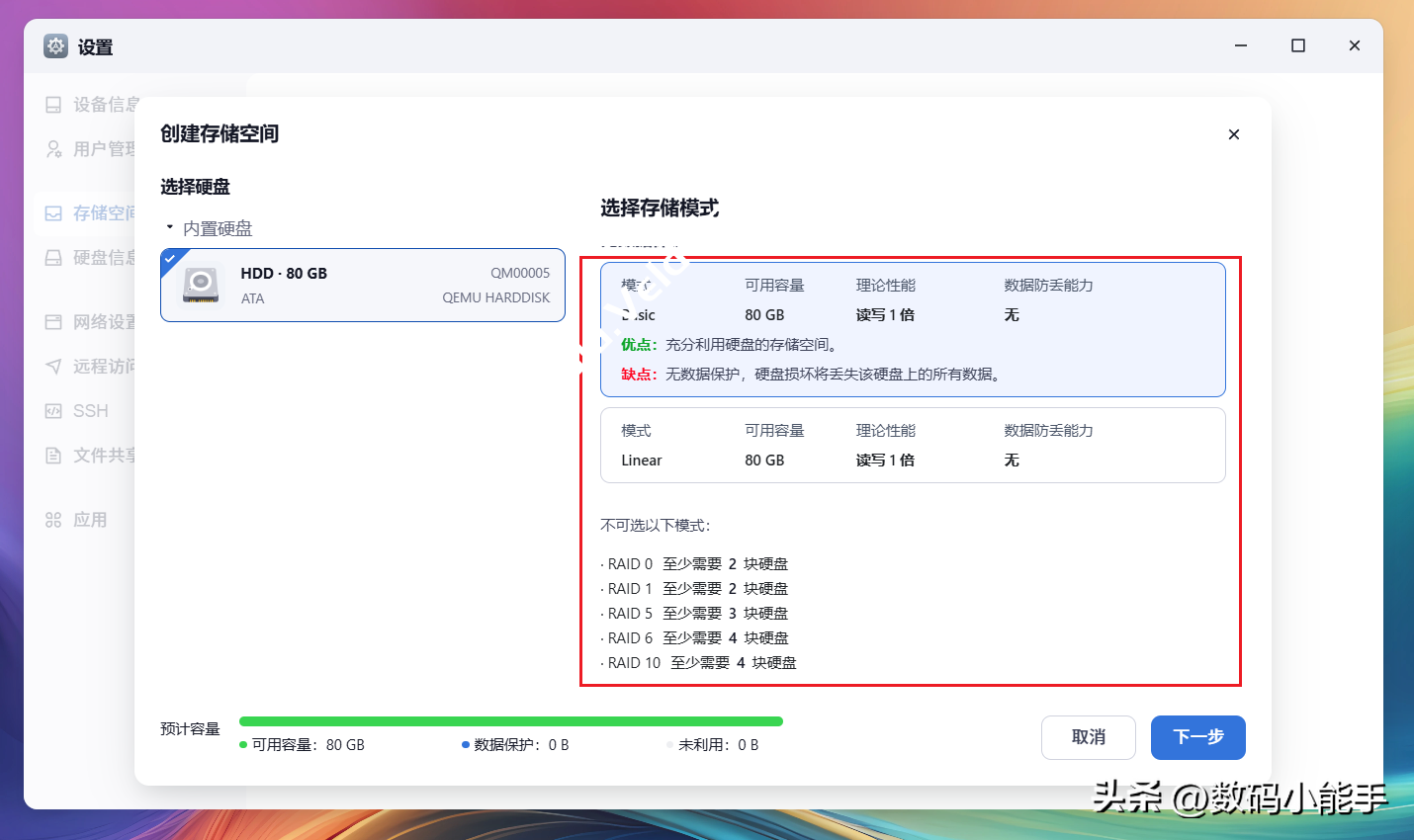
Task: Click the settings gear icon in title bar
Action: pos(55,46)
